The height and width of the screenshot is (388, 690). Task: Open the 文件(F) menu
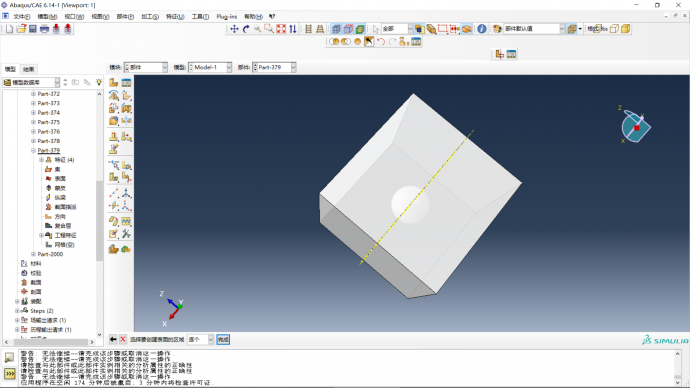coord(21,17)
